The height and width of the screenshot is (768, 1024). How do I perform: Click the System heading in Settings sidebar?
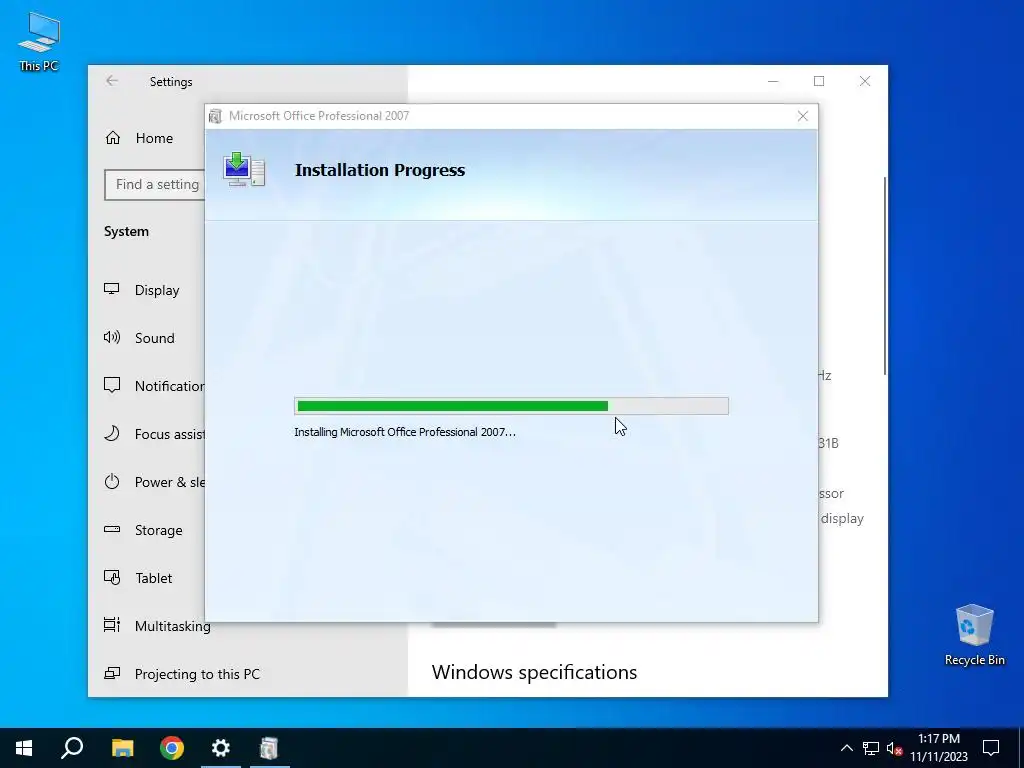[x=126, y=231]
